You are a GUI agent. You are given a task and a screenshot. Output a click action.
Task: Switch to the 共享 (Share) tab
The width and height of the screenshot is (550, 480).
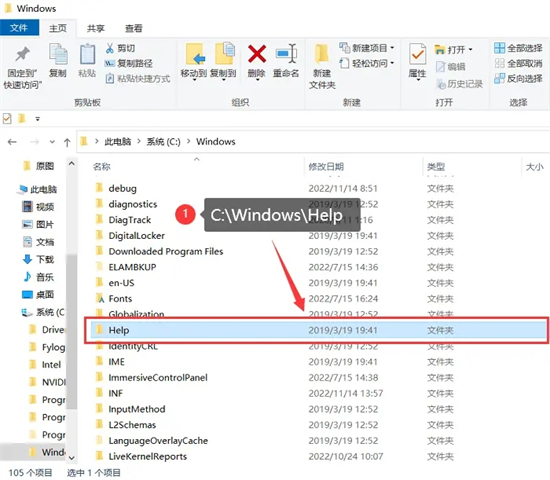tap(96, 28)
